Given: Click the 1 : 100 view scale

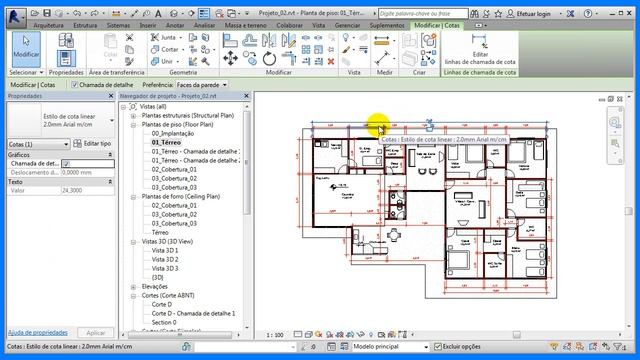Looking at the screenshot, I should tap(275, 335).
